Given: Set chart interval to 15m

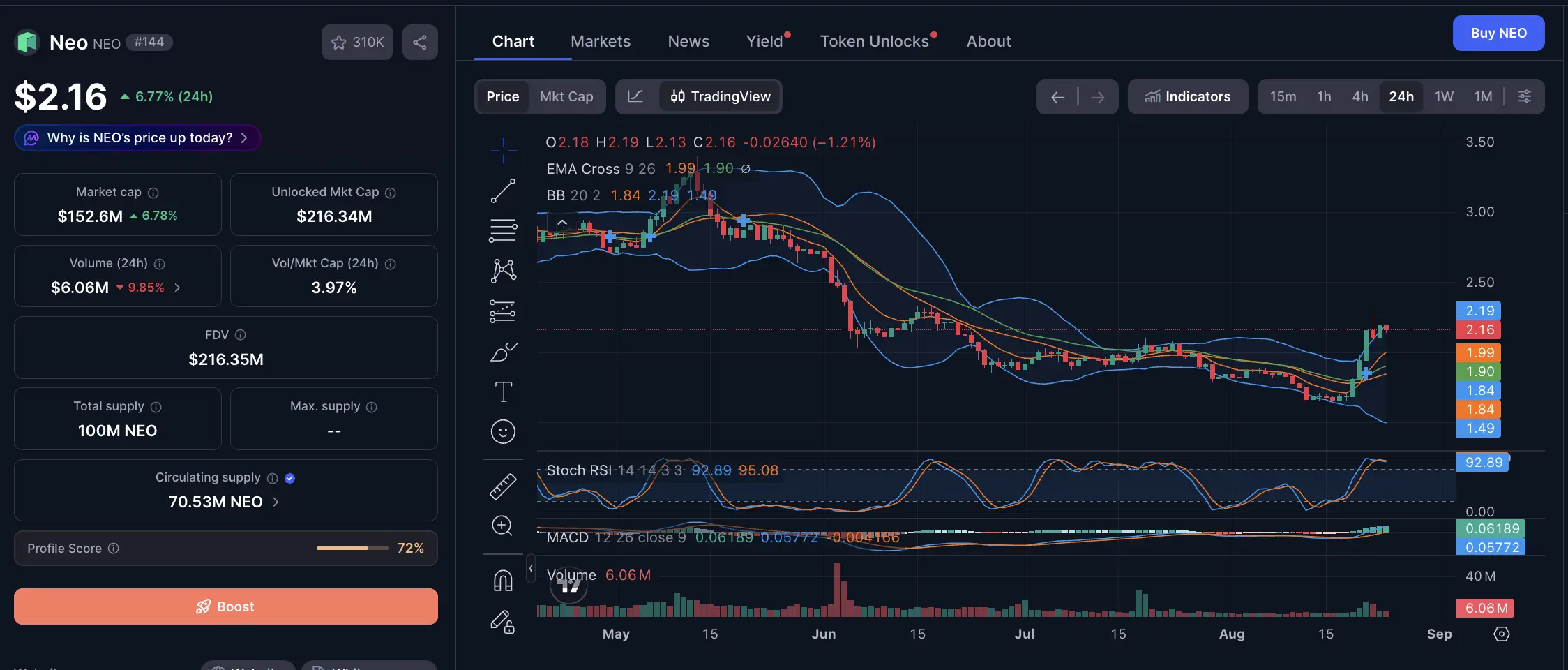Looking at the screenshot, I should click(x=1283, y=96).
